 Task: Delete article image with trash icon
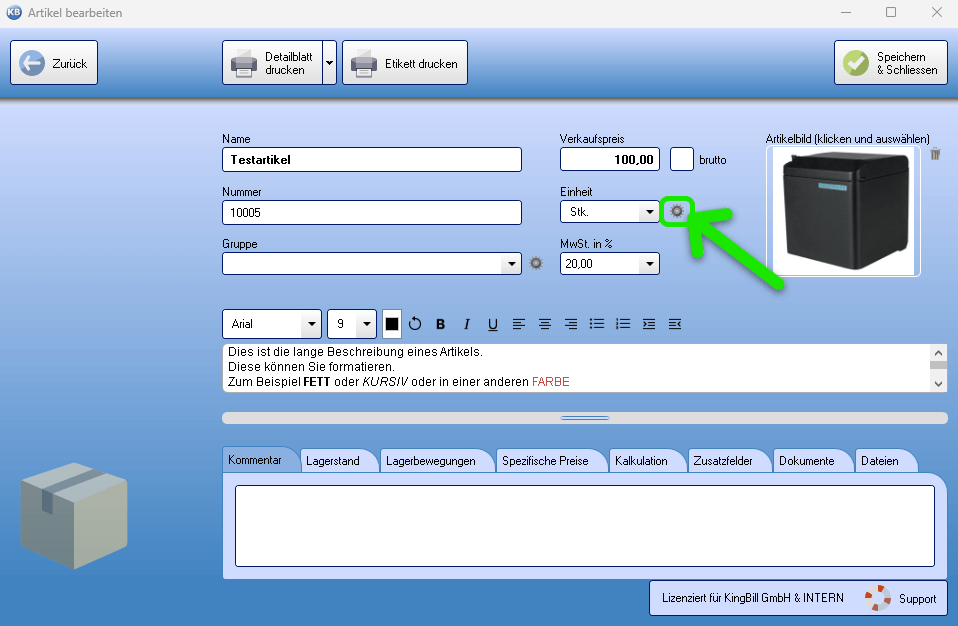click(x=935, y=154)
